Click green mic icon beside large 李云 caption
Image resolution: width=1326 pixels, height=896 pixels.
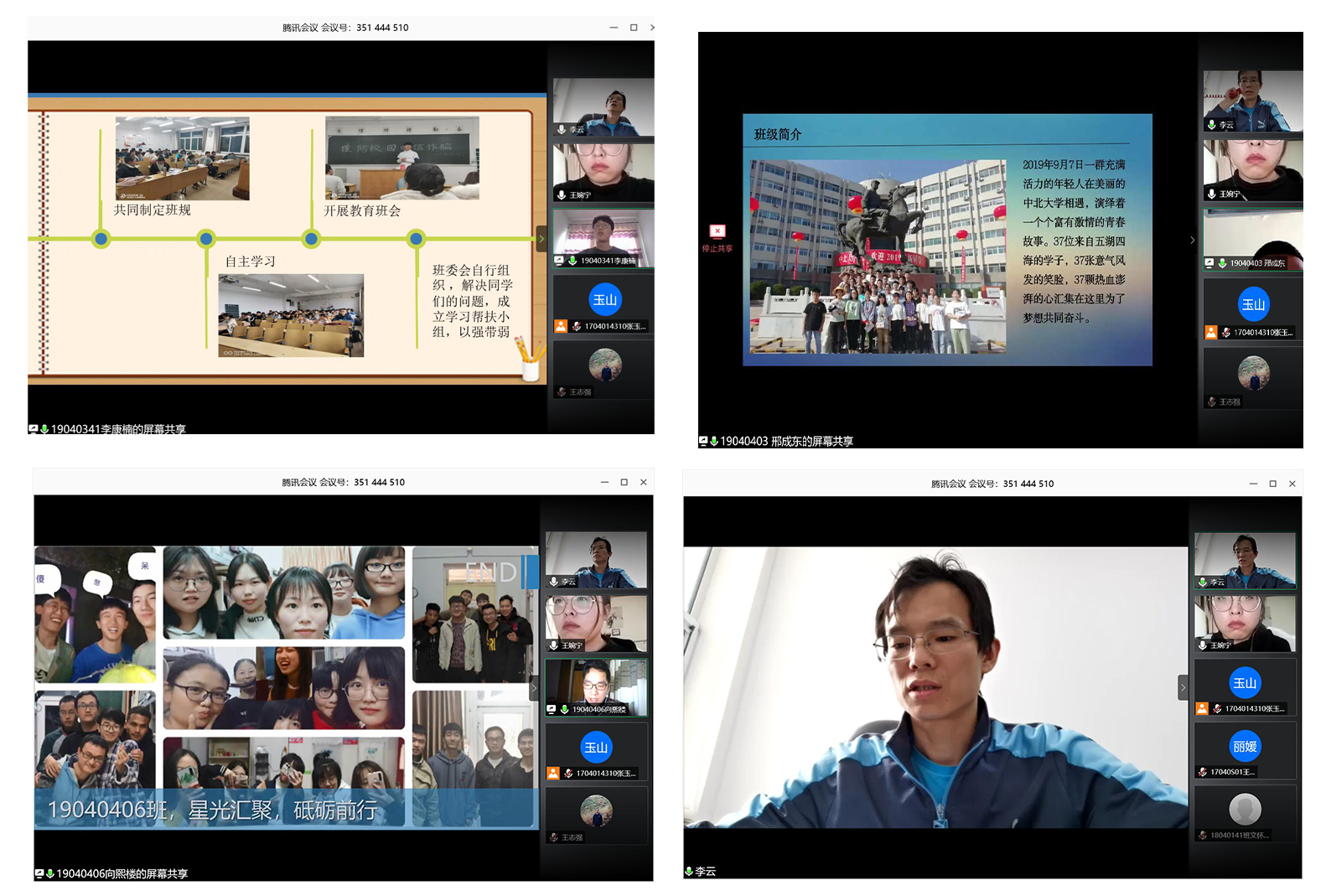pos(688,872)
